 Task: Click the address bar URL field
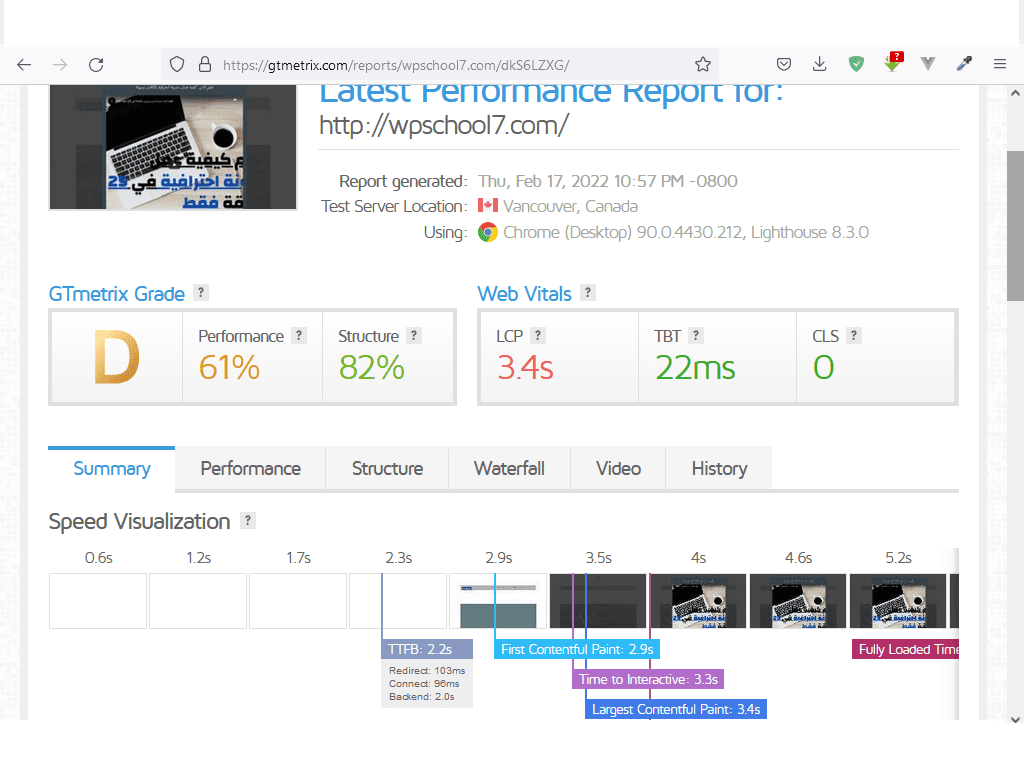coord(440,64)
